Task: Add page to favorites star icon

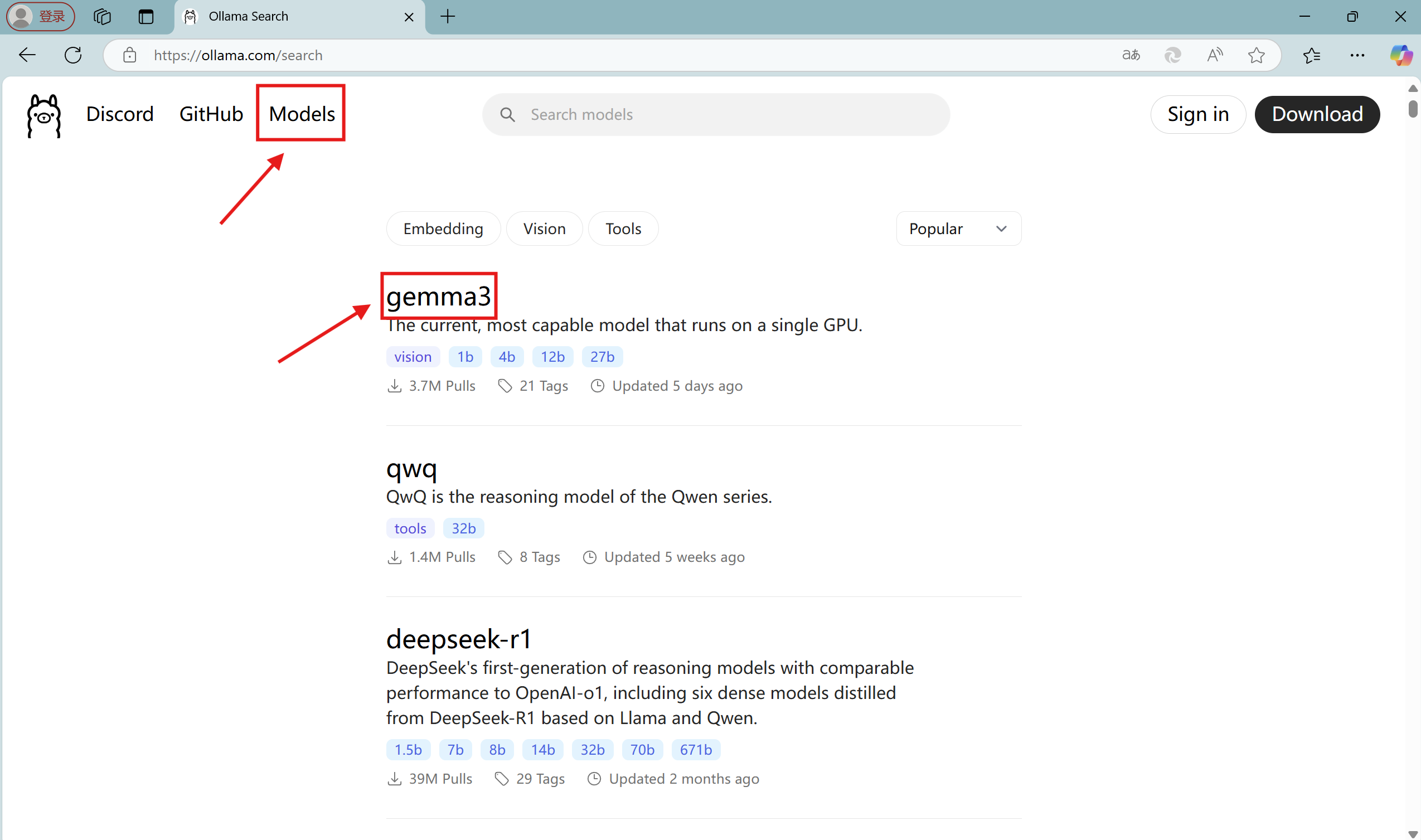Action: pos(1256,55)
